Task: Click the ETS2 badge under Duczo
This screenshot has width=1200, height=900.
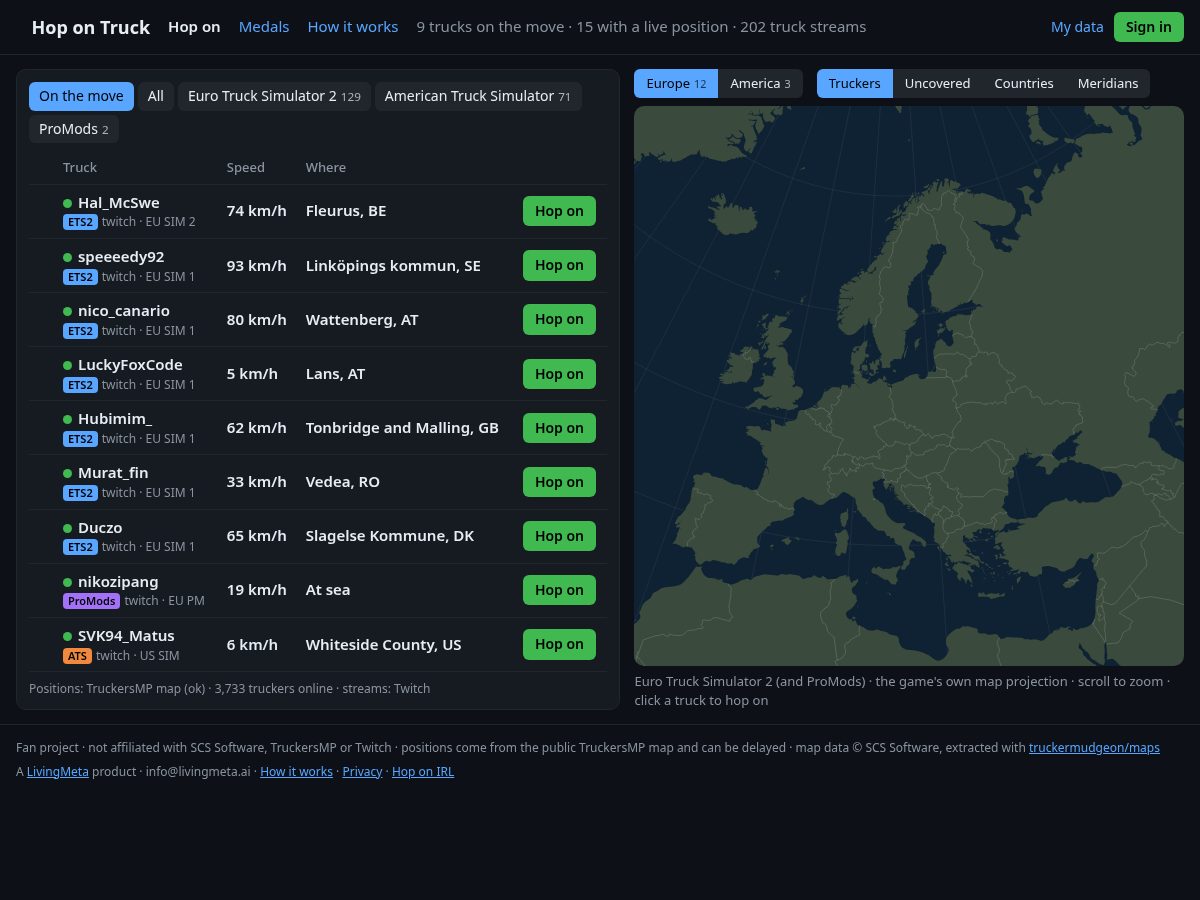Action: (80, 547)
